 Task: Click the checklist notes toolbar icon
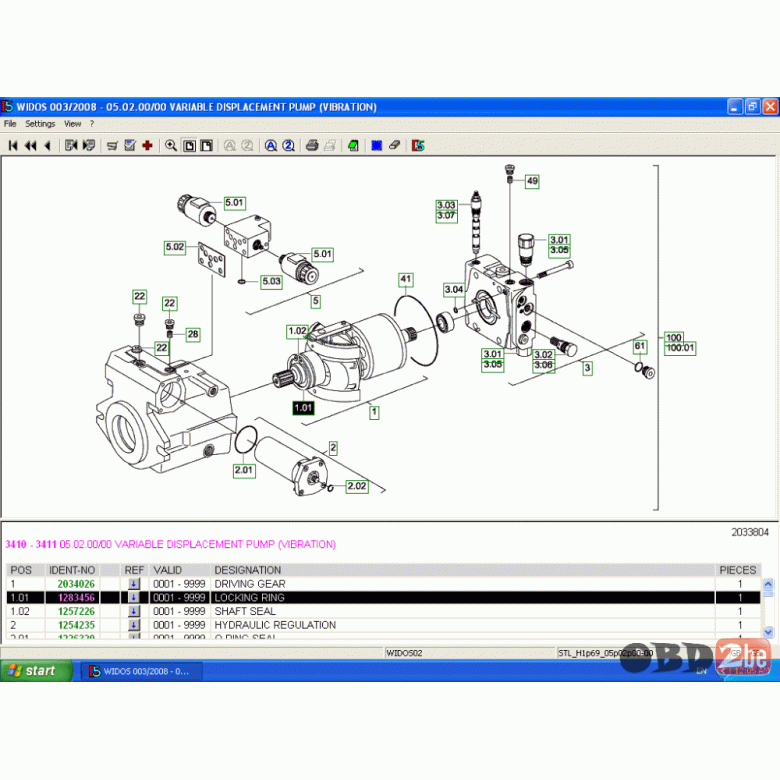point(130,145)
